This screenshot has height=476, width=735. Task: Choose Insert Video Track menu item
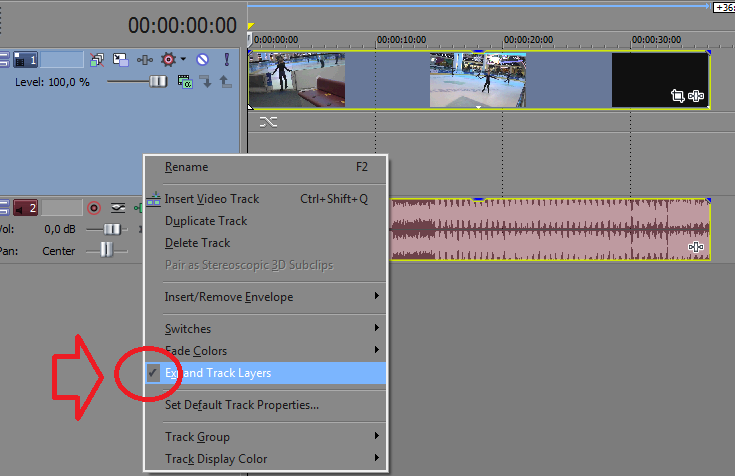tap(266, 199)
